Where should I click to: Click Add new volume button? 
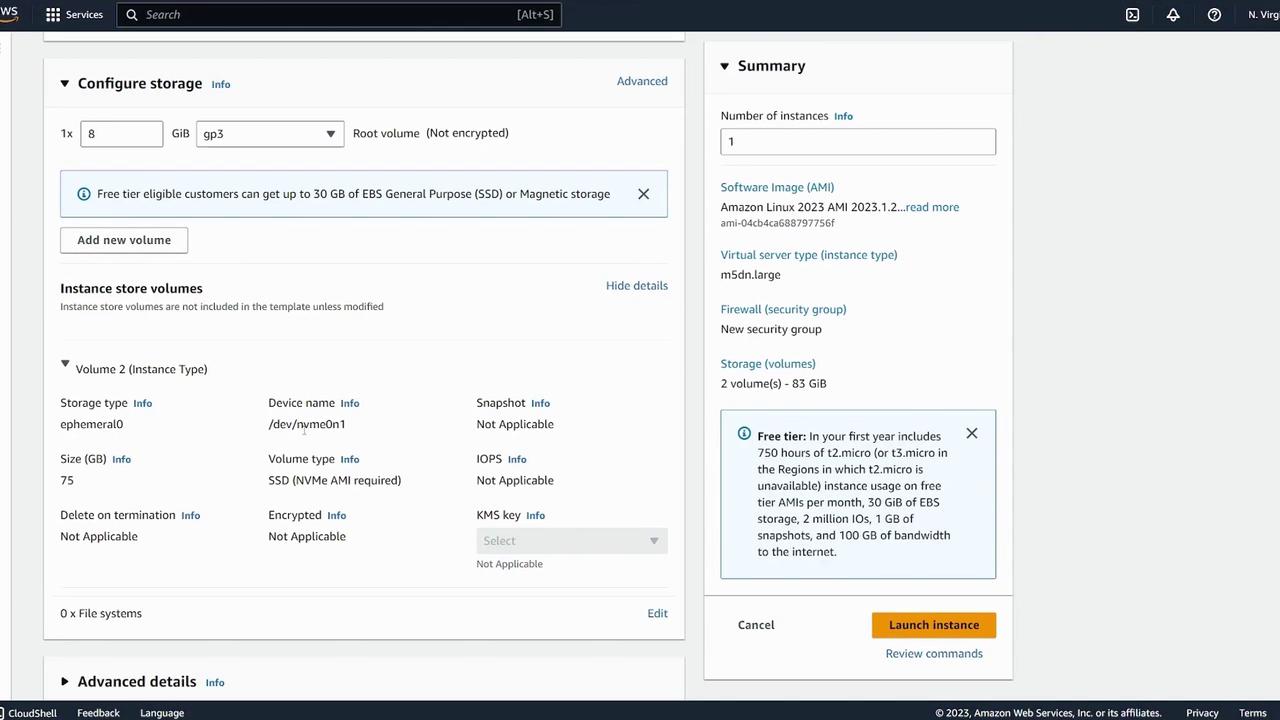pos(124,240)
